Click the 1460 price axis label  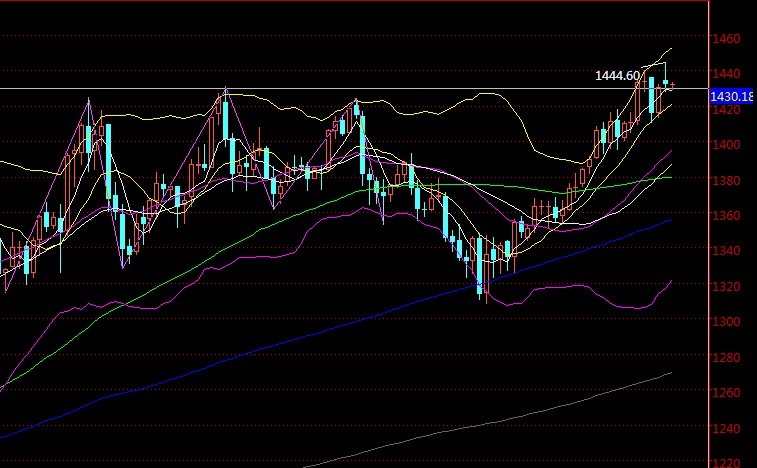point(726,39)
